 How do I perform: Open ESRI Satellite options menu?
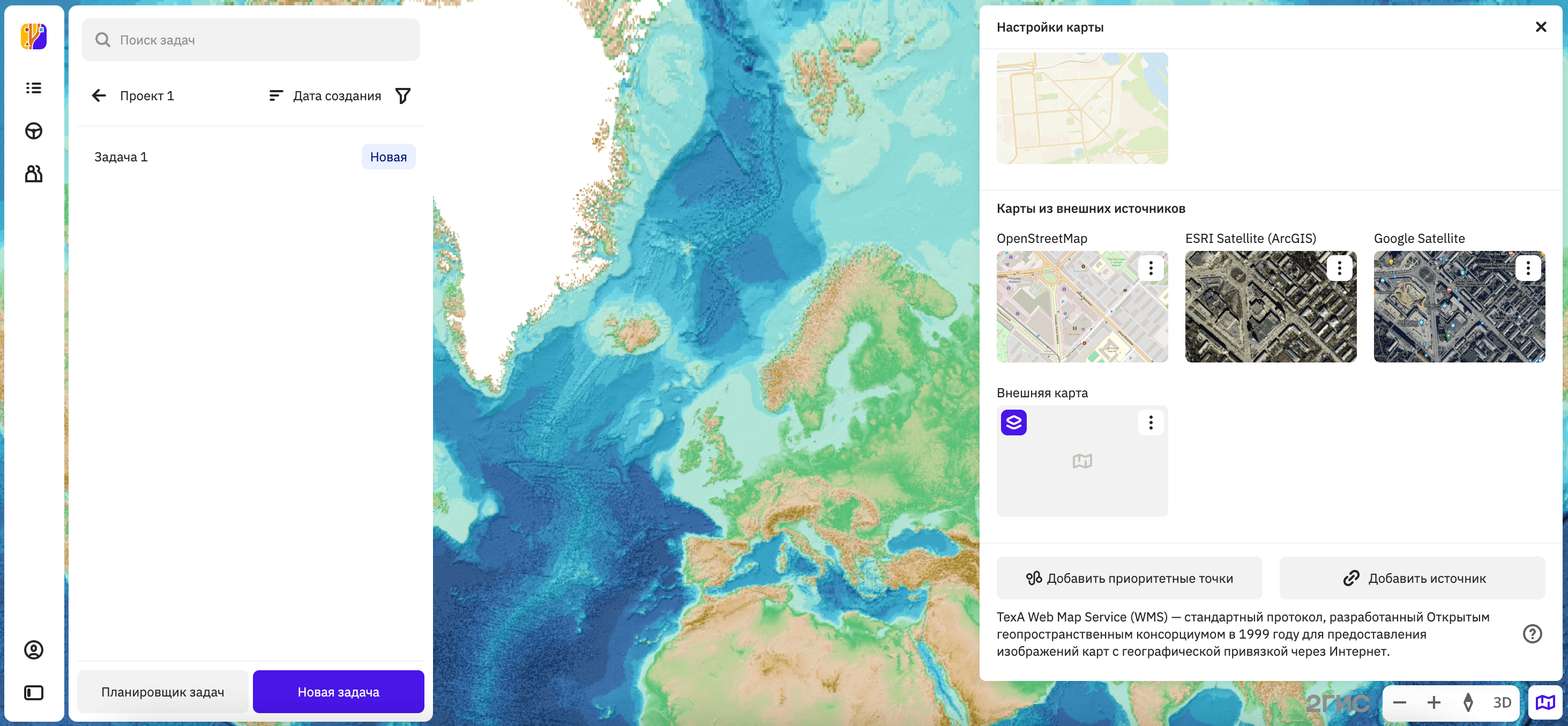[1339, 268]
